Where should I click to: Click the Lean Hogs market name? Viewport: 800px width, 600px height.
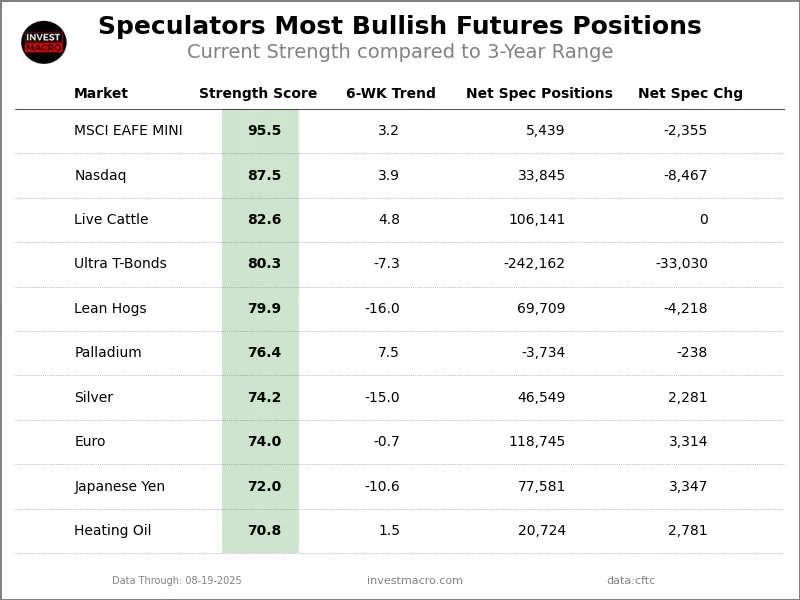[x=110, y=309]
